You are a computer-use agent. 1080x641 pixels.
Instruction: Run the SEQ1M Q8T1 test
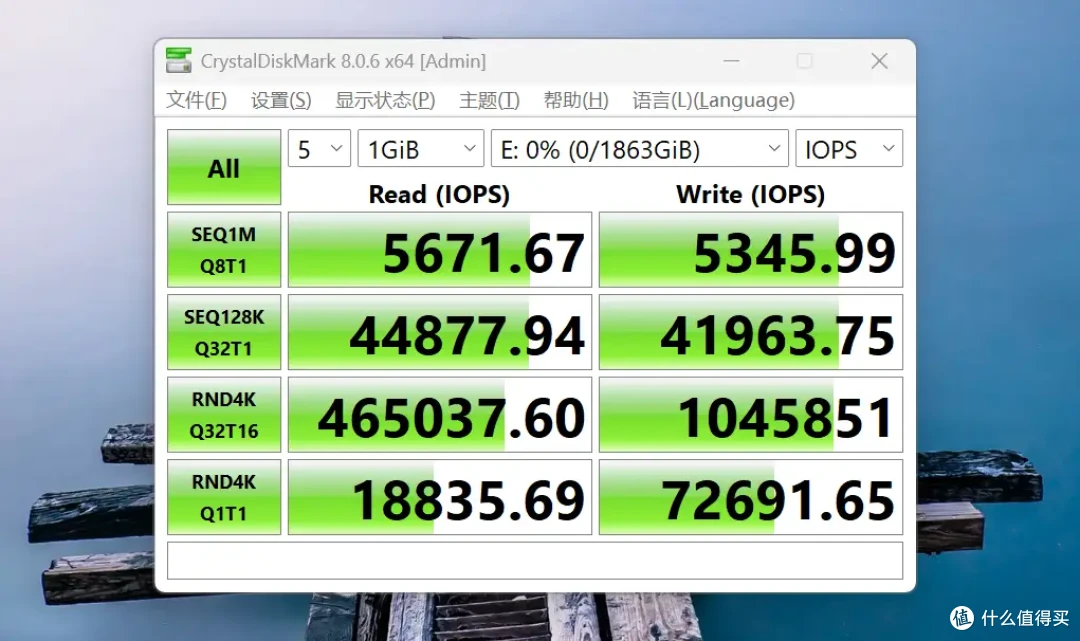(x=224, y=250)
